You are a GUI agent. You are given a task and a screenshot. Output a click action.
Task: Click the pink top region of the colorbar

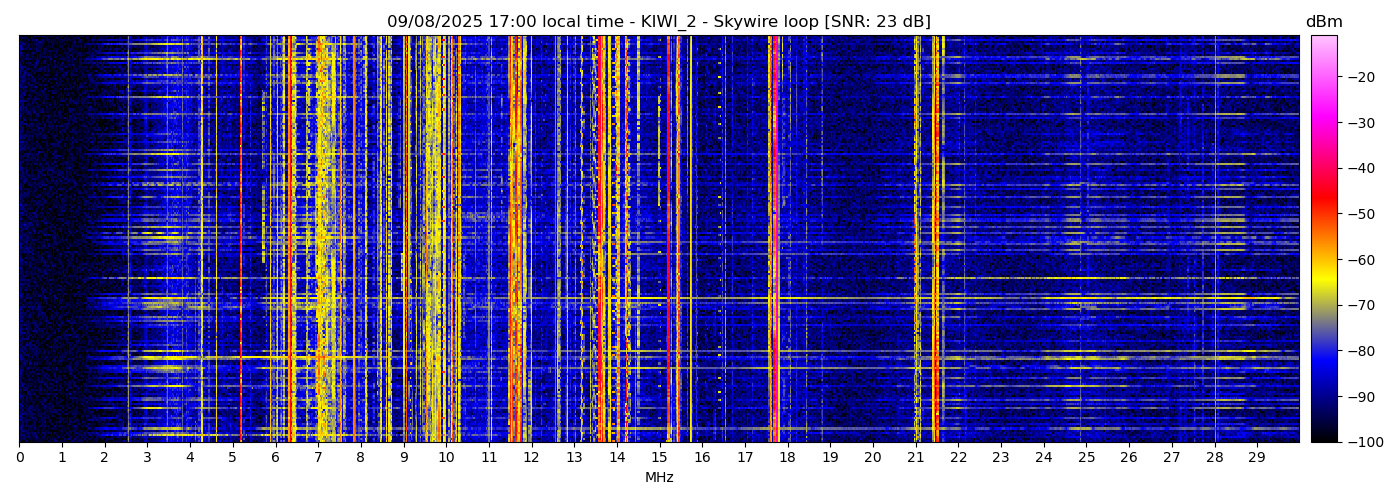pos(1324,55)
